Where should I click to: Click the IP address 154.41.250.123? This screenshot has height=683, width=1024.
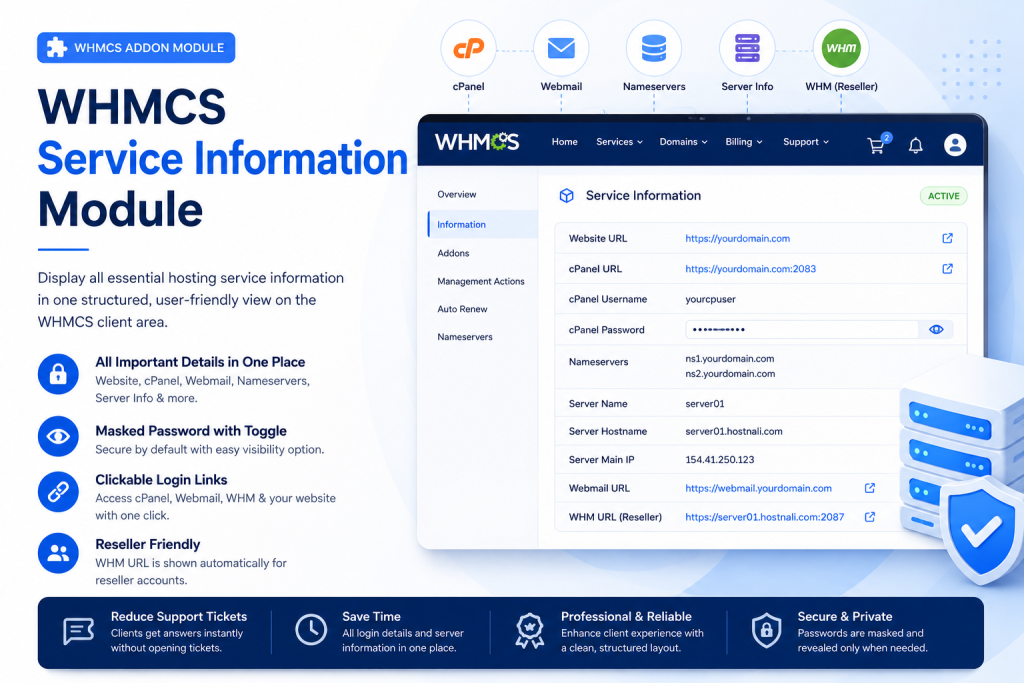(720, 460)
